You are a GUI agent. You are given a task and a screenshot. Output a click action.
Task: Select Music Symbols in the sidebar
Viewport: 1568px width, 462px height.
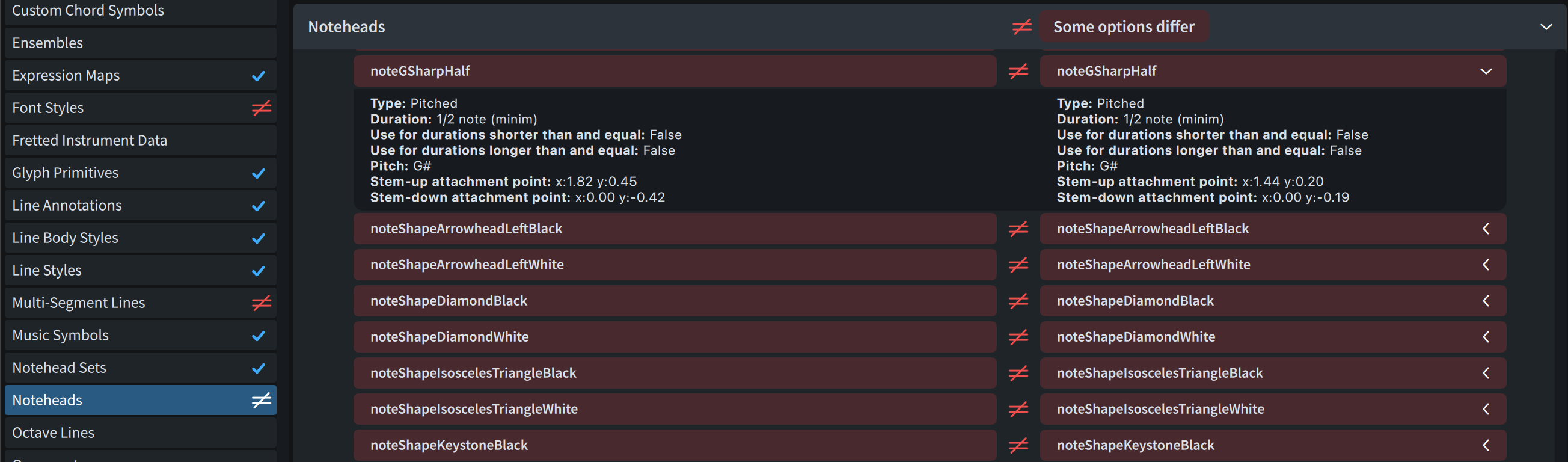point(60,336)
